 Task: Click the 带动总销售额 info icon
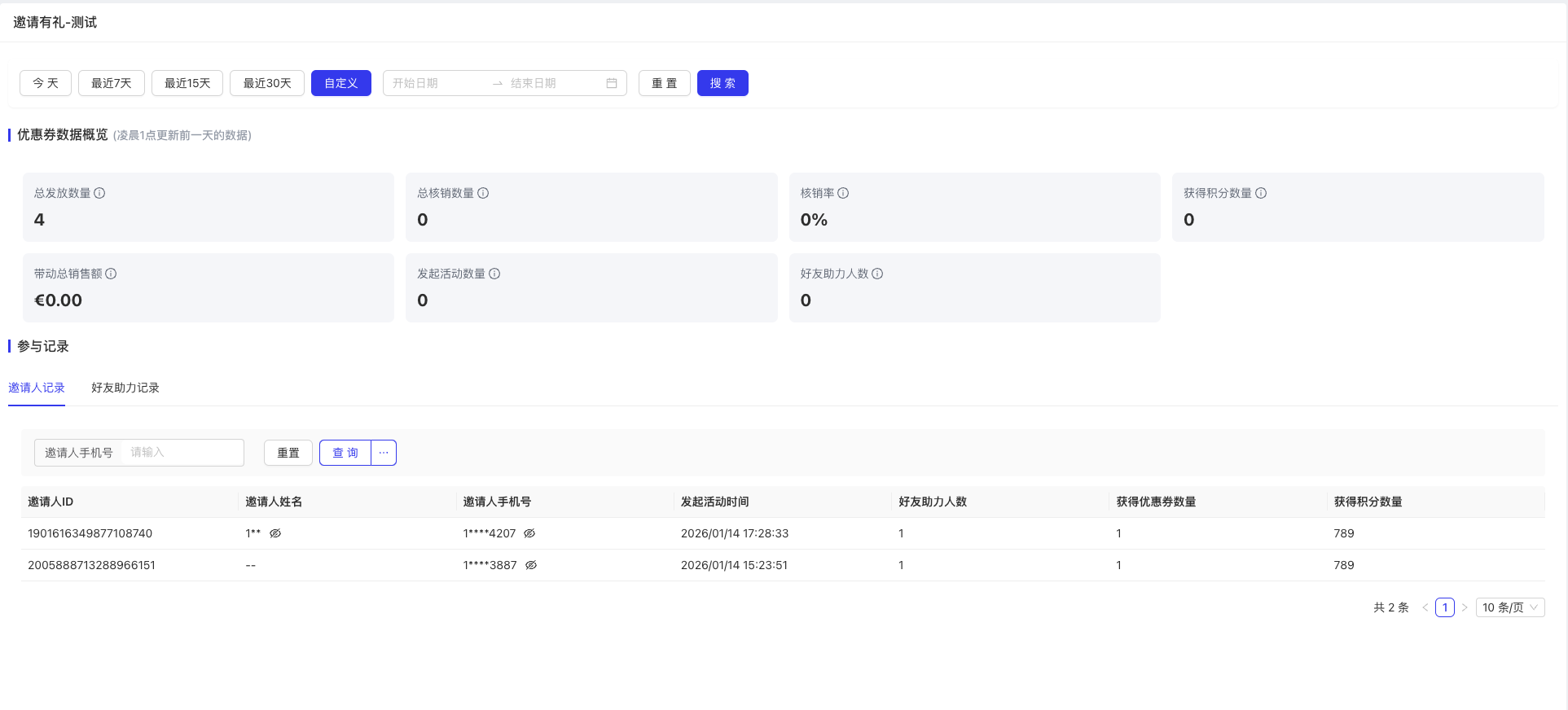pos(111,274)
